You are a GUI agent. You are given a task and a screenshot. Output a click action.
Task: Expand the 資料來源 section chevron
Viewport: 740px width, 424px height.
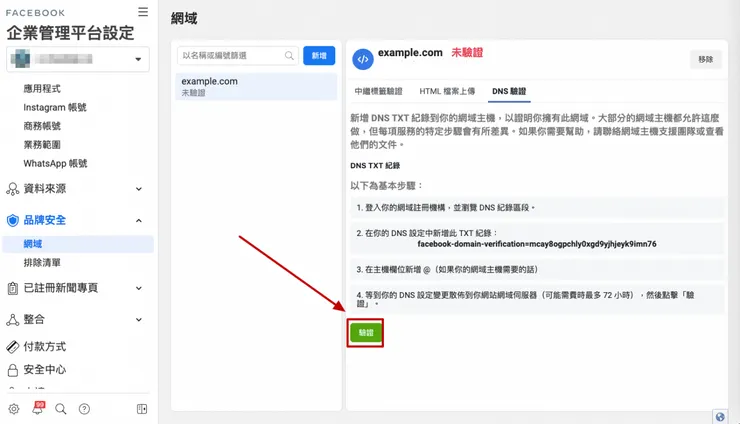point(139,189)
